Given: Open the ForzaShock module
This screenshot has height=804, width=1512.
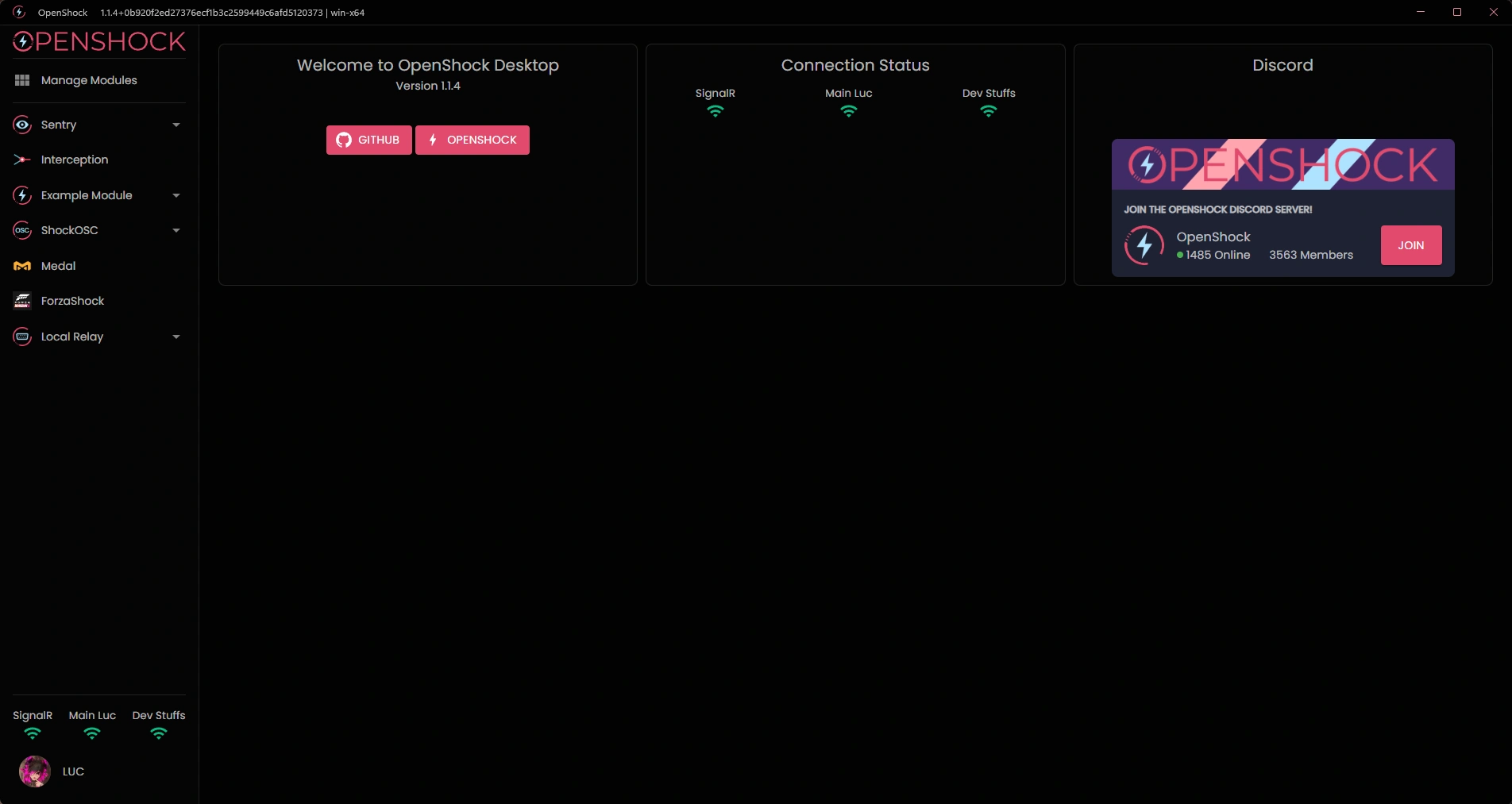Looking at the screenshot, I should click(99, 301).
